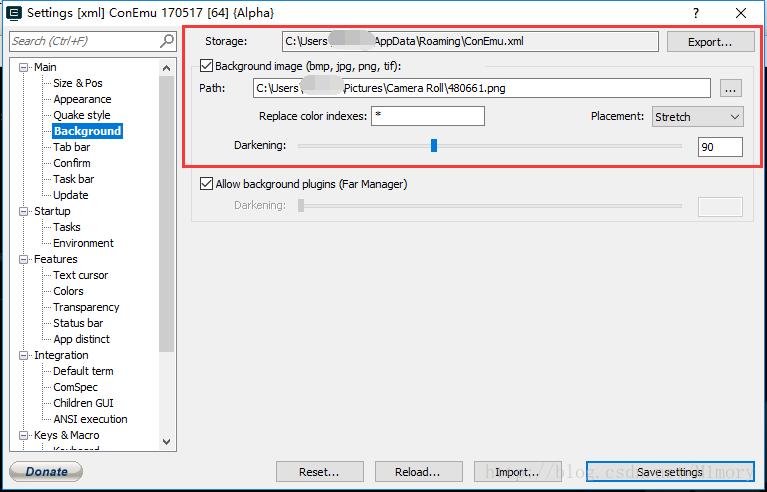Screen dimensions: 767x492
Task: Open the Tasks settings page
Action: 67,227
